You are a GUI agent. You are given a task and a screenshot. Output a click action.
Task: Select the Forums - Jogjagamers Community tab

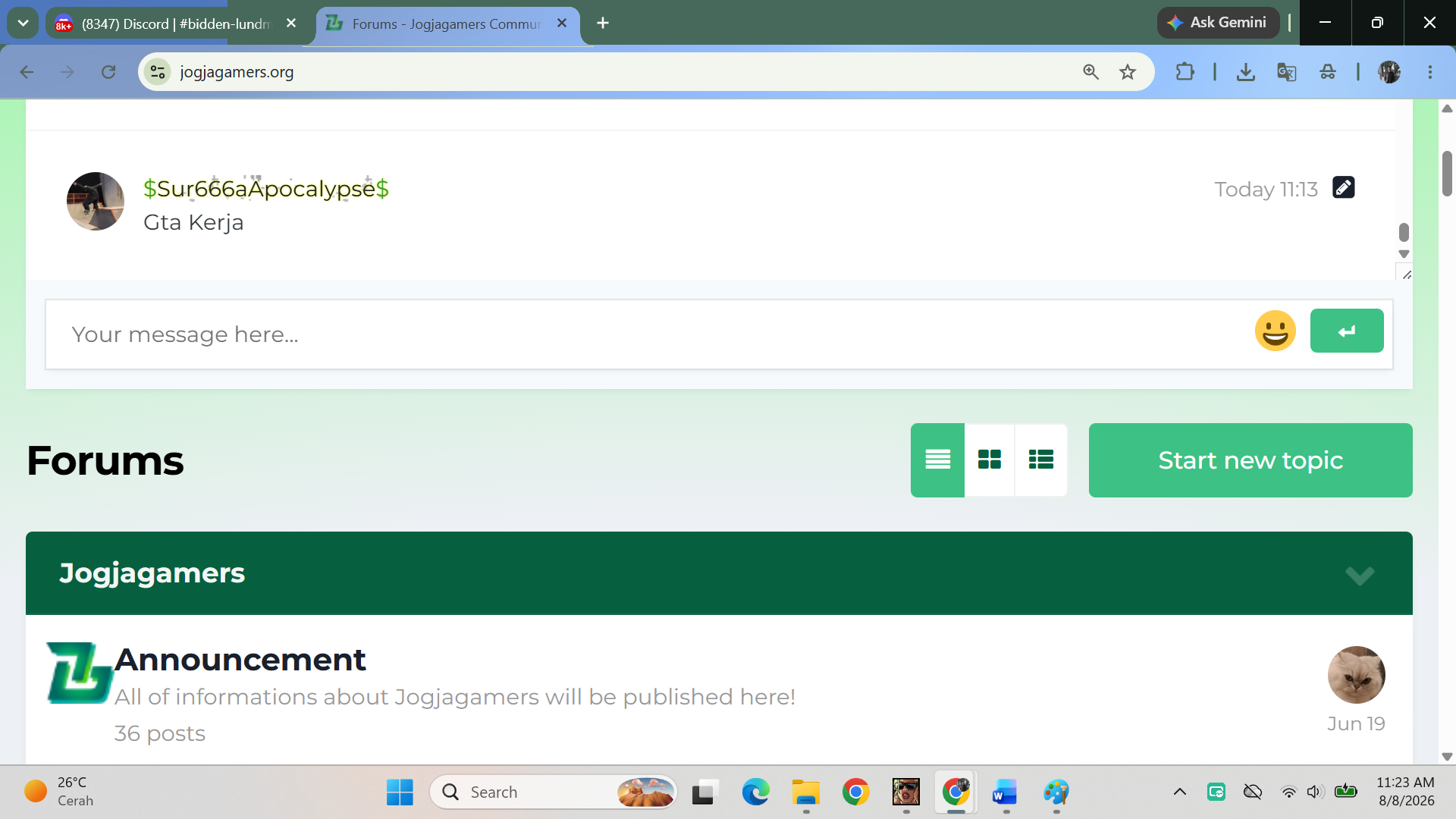pos(446,24)
